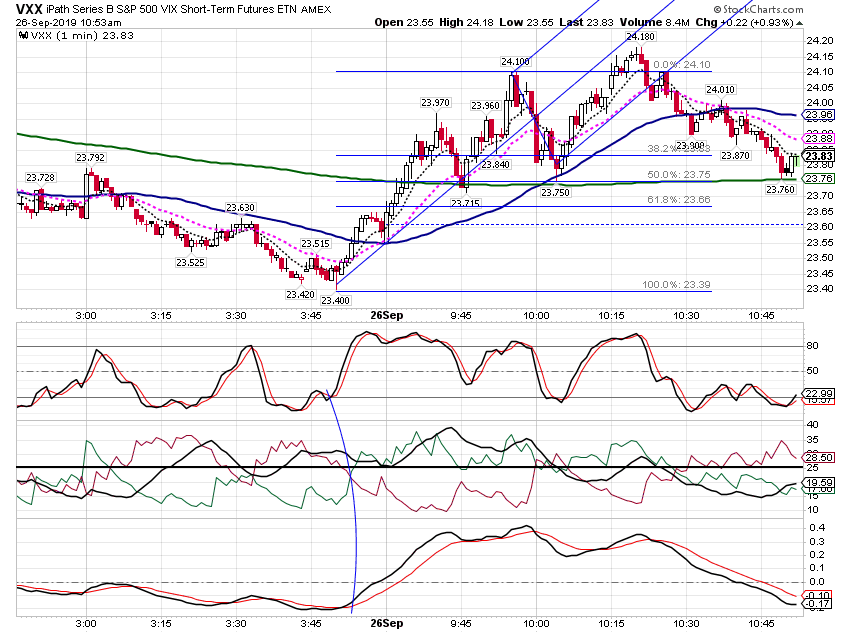
Task: Click the 23.728 price label
Action: pyautogui.click(x=40, y=178)
